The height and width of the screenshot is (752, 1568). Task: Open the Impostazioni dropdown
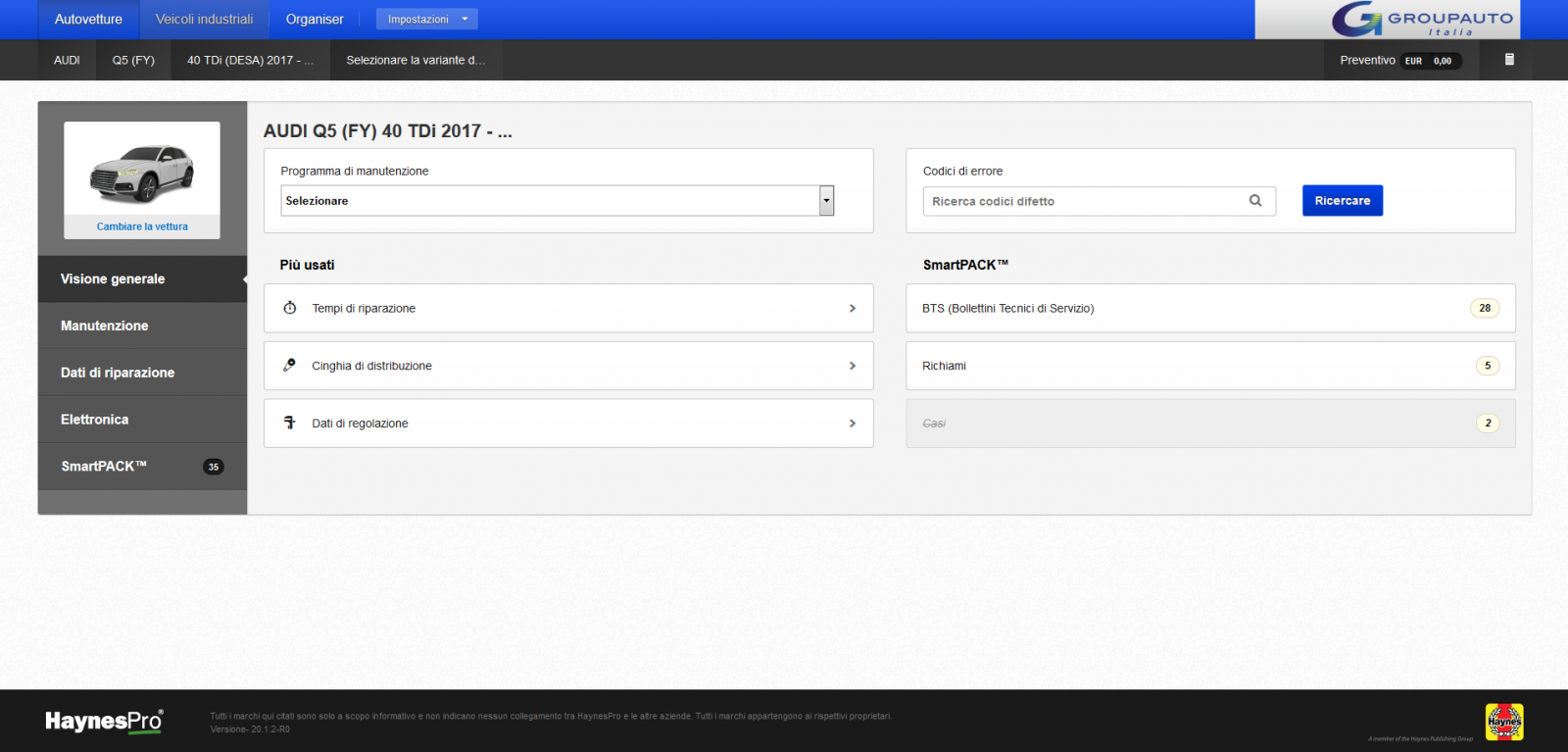(427, 19)
